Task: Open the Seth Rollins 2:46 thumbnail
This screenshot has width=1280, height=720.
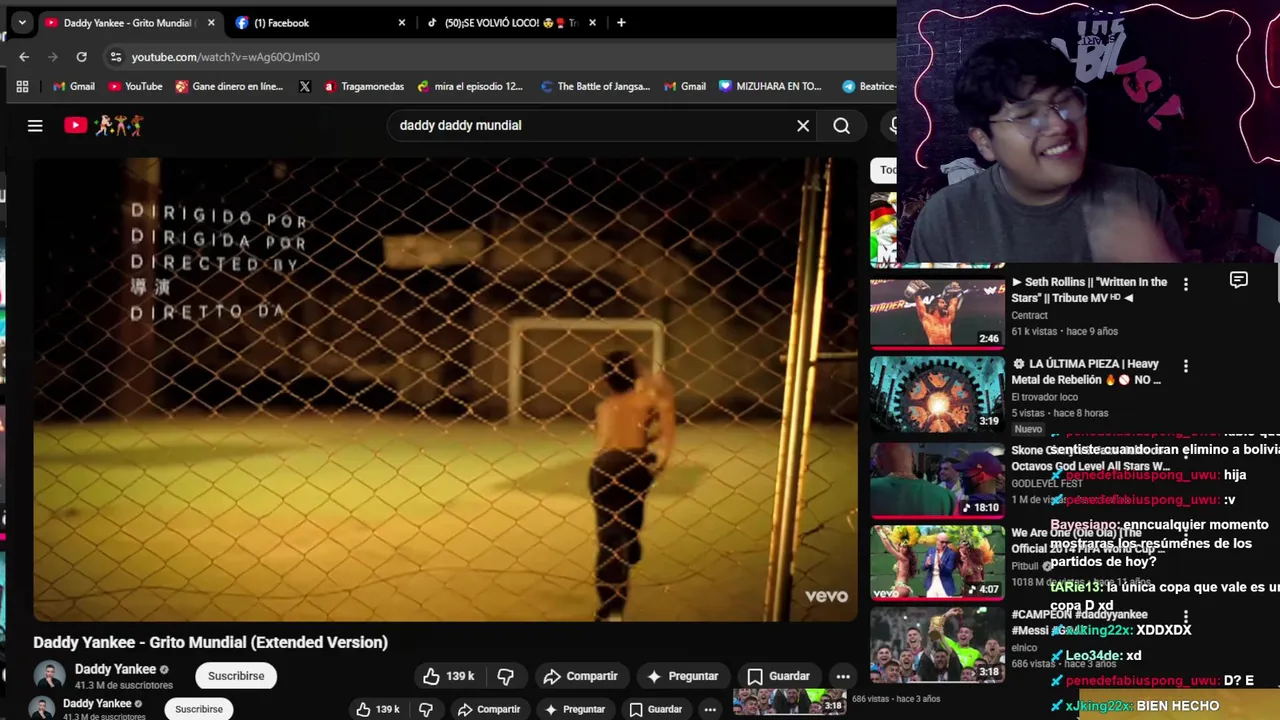Action: (x=937, y=312)
